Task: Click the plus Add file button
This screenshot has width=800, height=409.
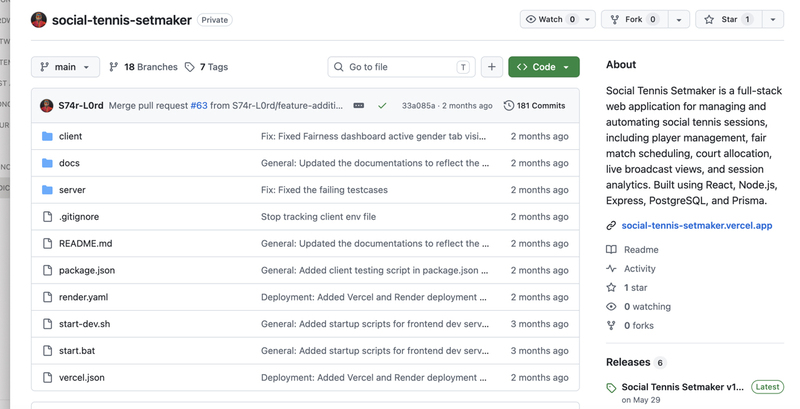Action: tap(492, 67)
